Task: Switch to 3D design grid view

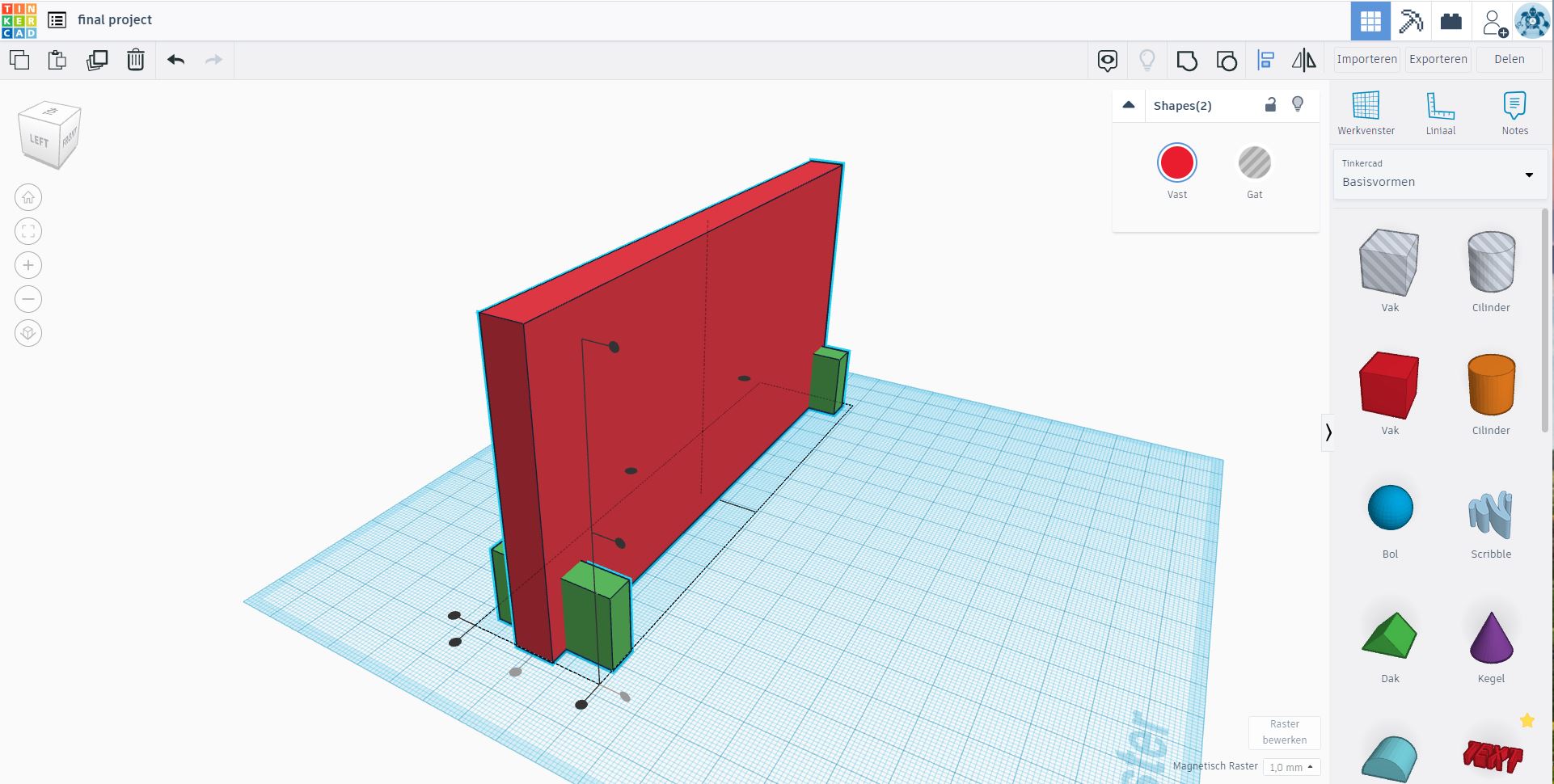Action: 1370,21
